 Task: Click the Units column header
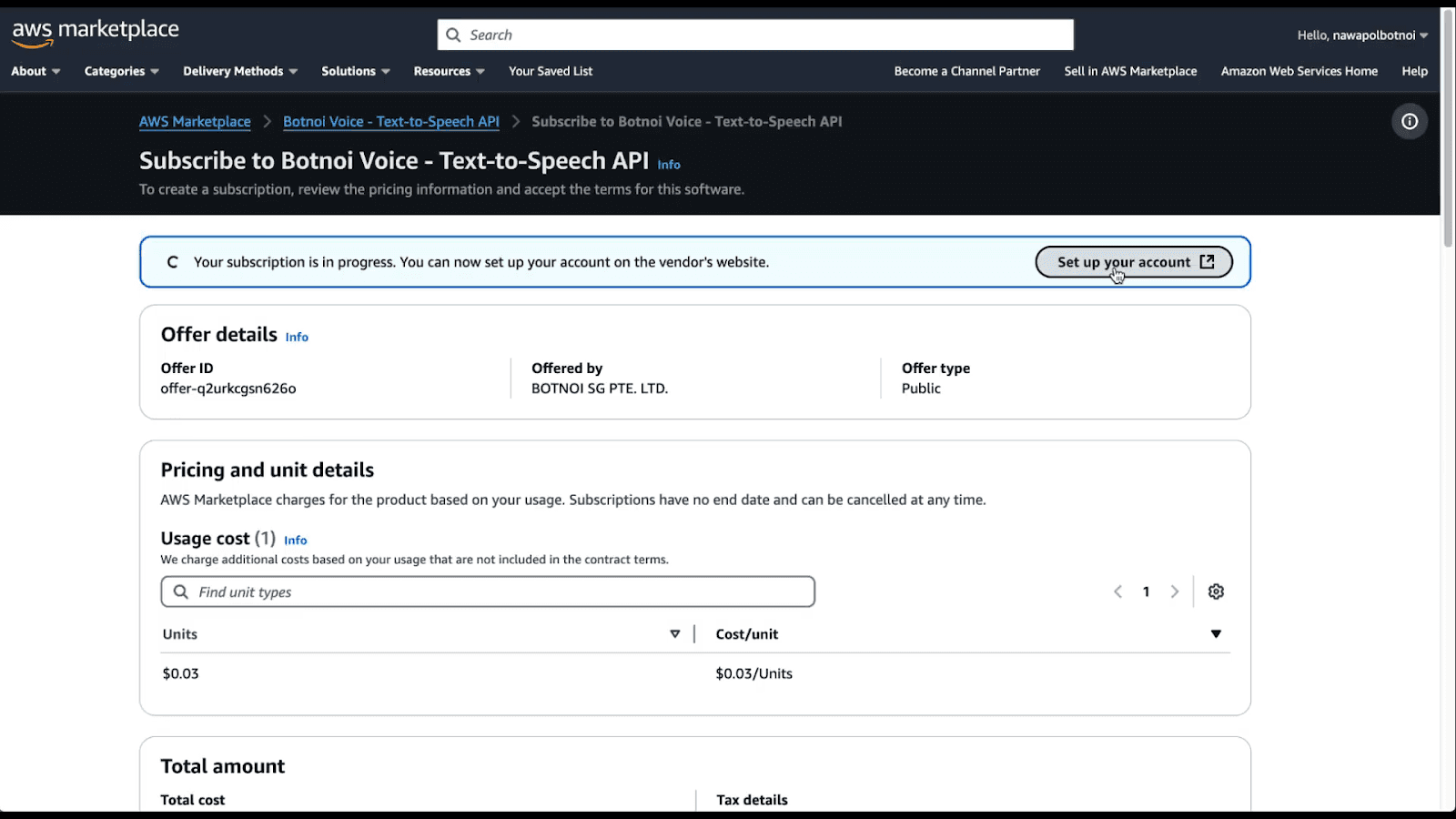click(180, 634)
